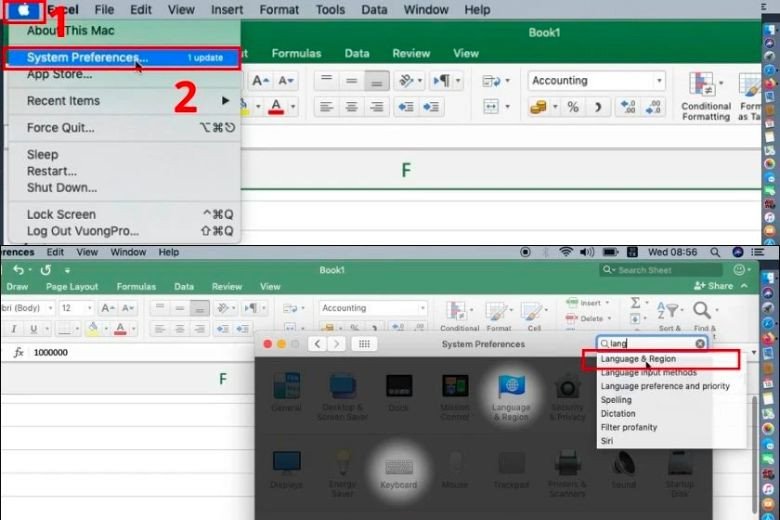The width and height of the screenshot is (780, 520).
Task: Click the orientation text-angle icon in top ribbon
Action: (406, 81)
